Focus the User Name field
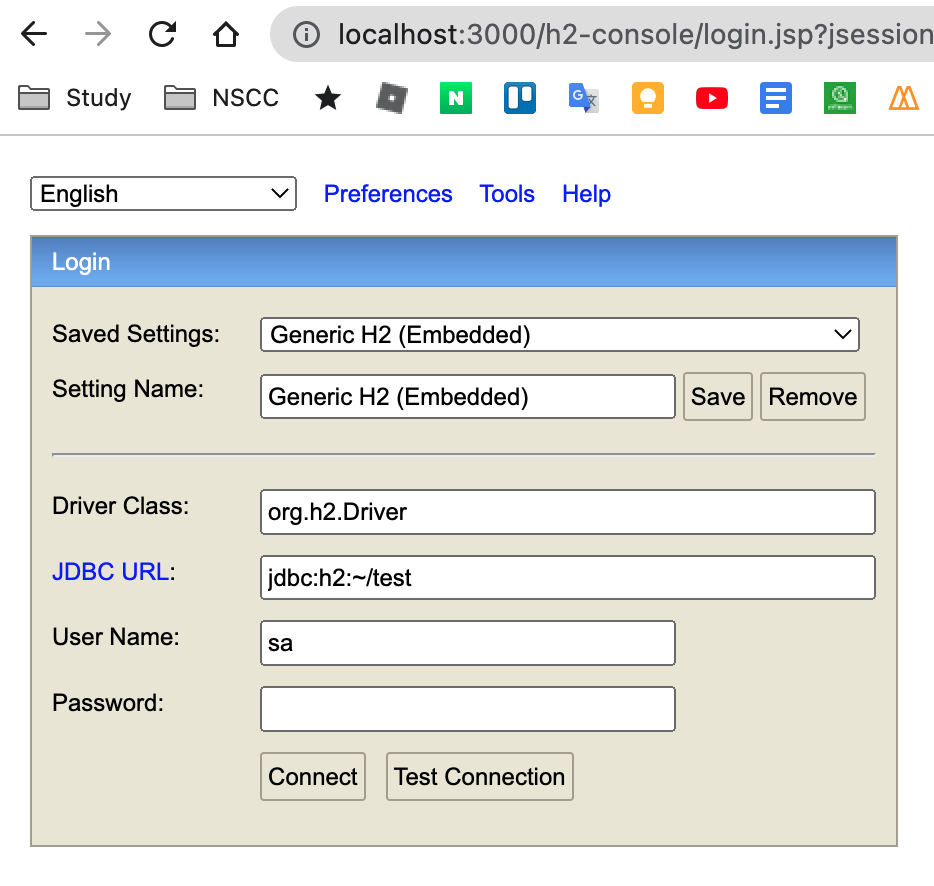 click(x=468, y=643)
